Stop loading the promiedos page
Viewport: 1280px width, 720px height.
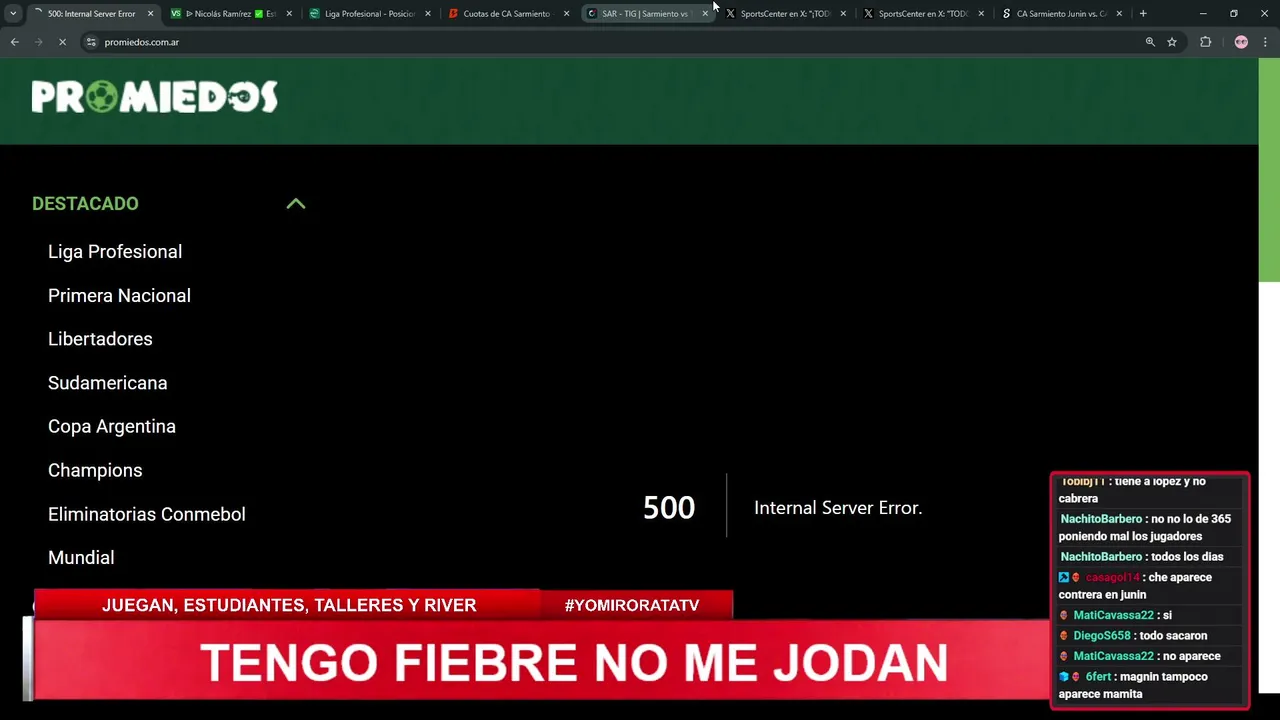(62, 42)
